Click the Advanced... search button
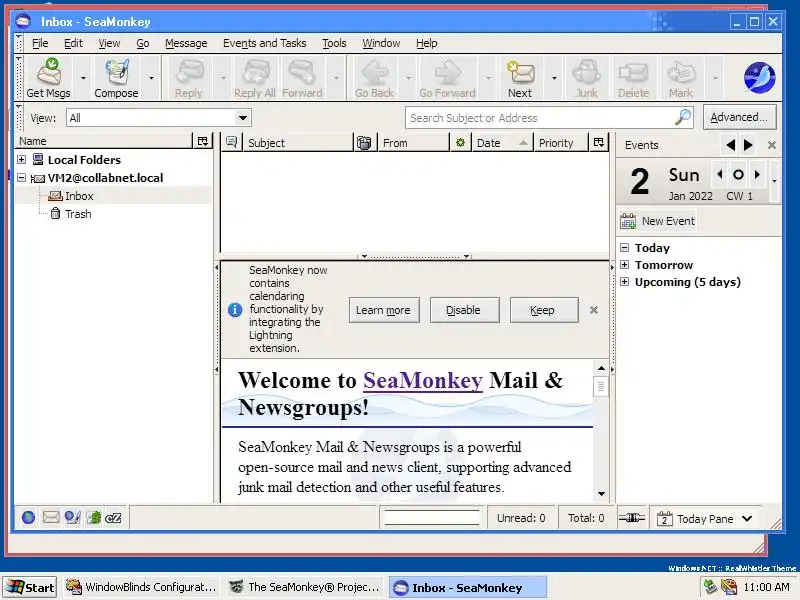Viewport: 800px width, 600px height. point(739,117)
